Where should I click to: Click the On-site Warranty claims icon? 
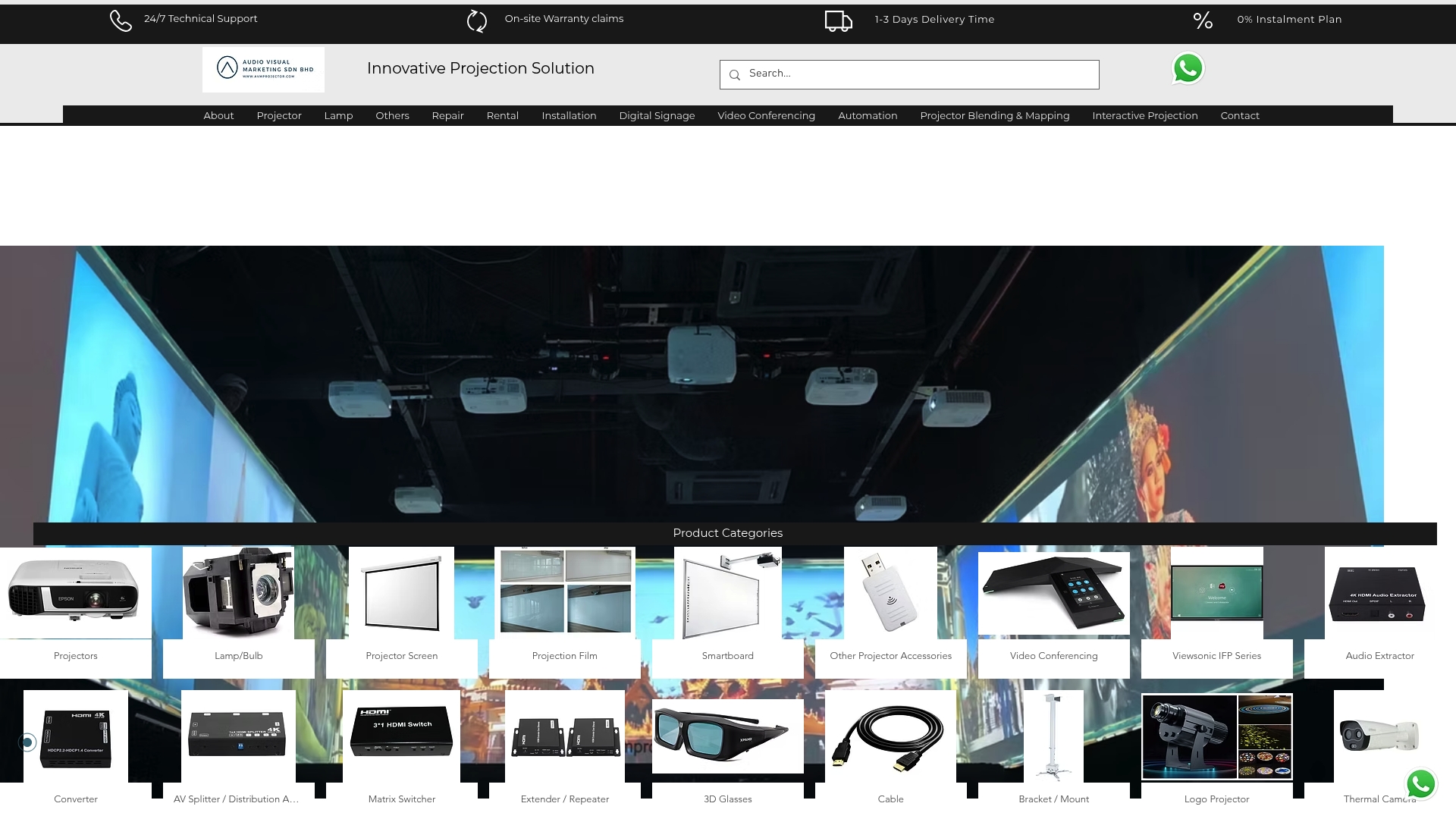pyautogui.click(x=476, y=21)
